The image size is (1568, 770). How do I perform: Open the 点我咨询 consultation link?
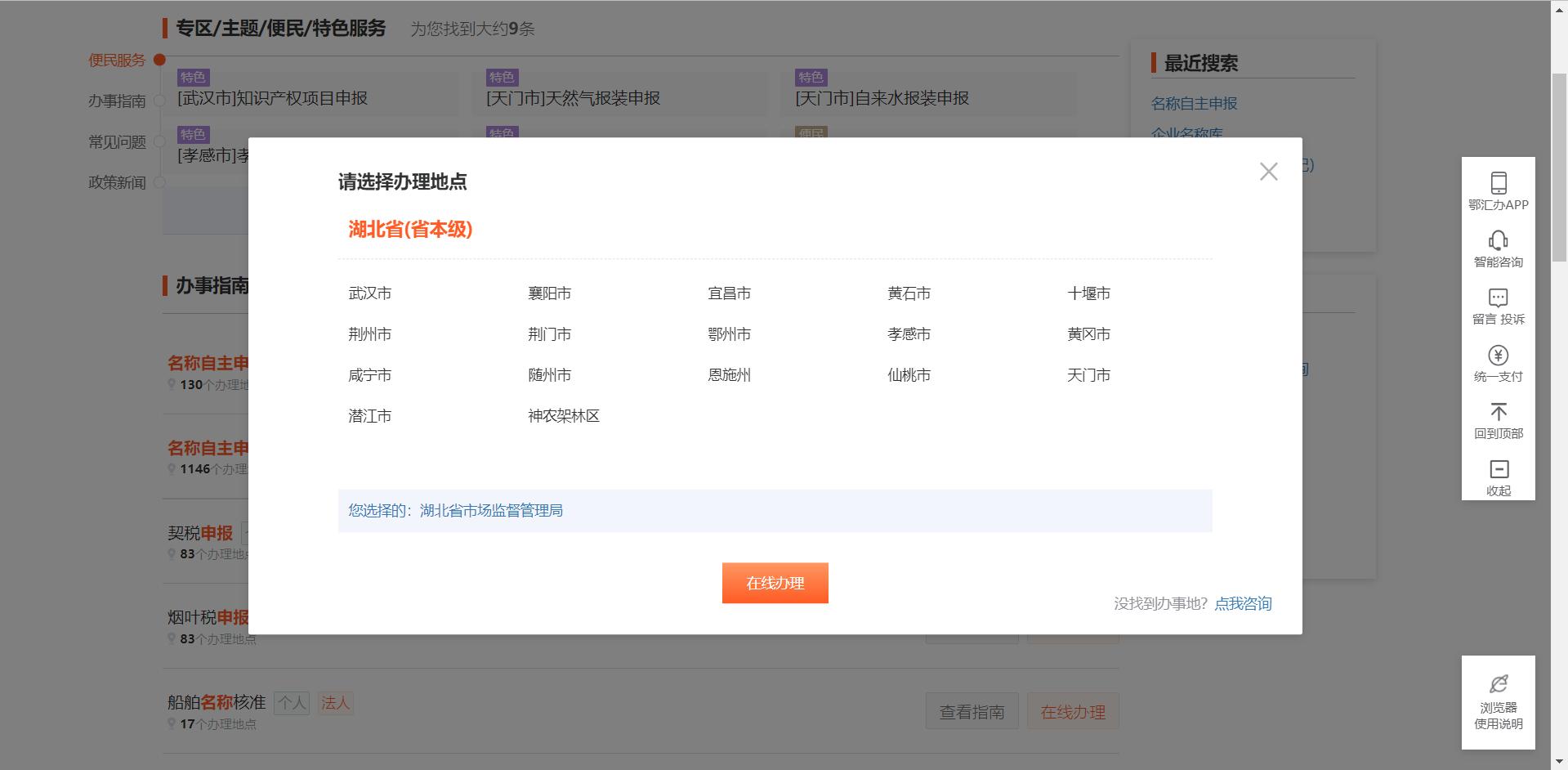tap(1242, 603)
